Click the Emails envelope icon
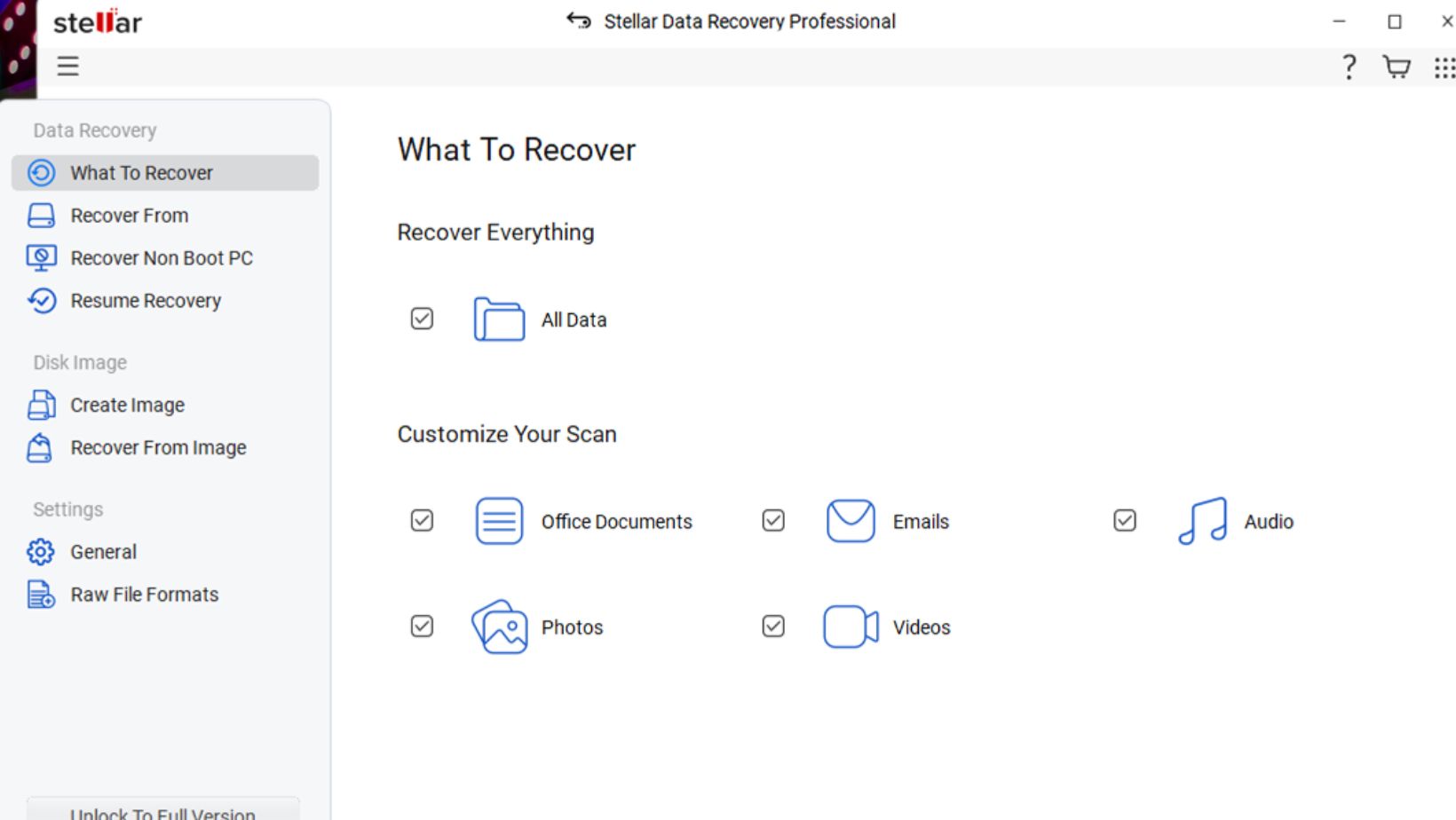This screenshot has width=1456, height=820. [x=851, y=521]
